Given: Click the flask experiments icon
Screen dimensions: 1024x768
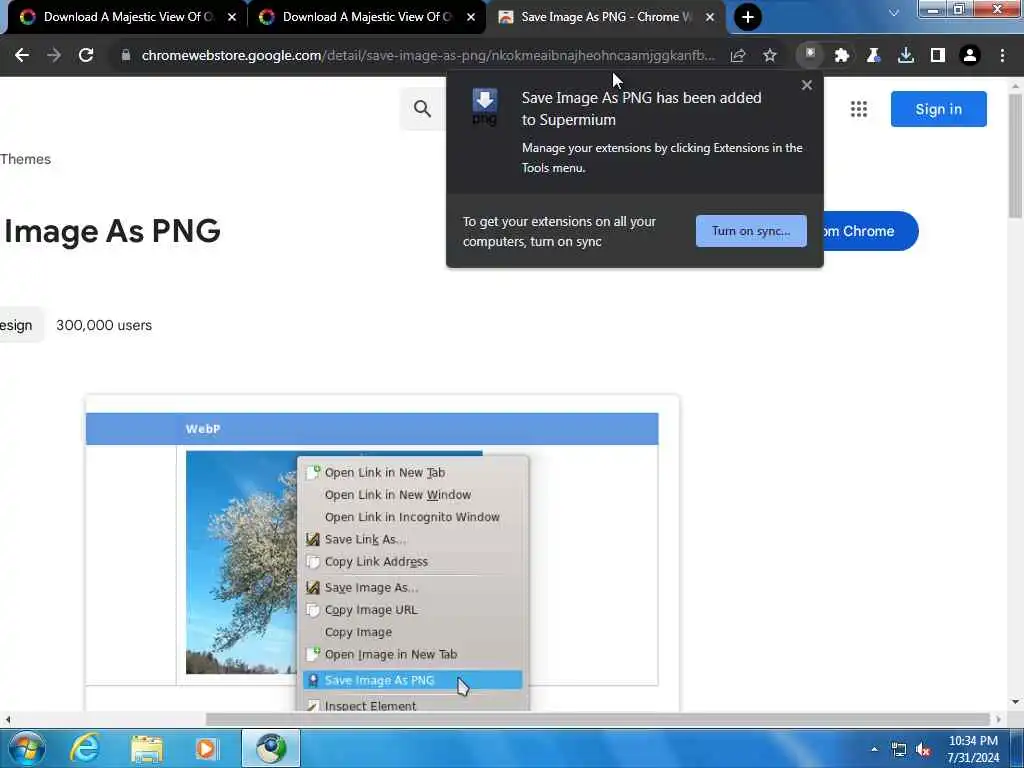Looking at the screenshot, I should [x=874, y=56].
